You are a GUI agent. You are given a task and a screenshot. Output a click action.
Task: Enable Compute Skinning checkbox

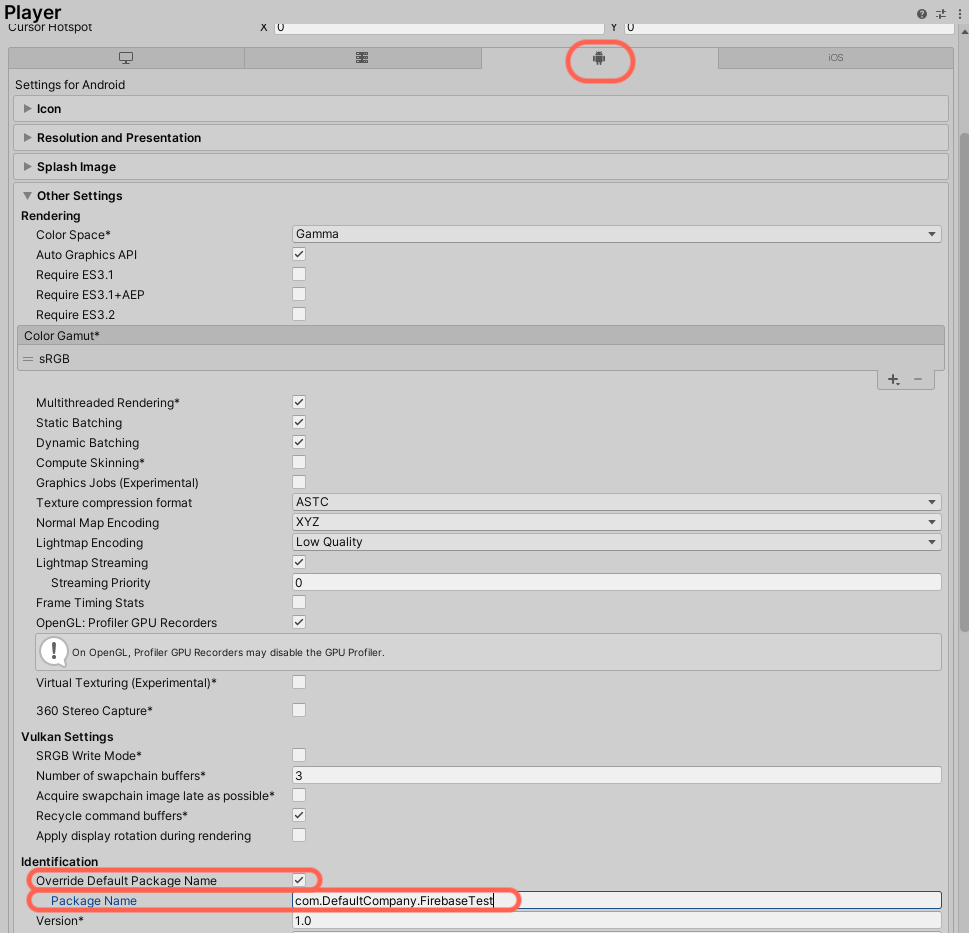(x=299, y=462)
